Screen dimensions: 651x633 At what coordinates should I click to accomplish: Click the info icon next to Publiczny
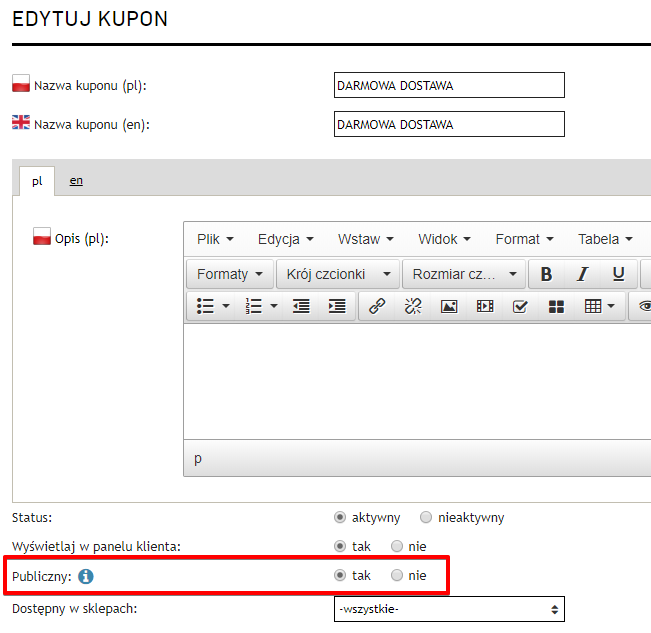point(86,576)
